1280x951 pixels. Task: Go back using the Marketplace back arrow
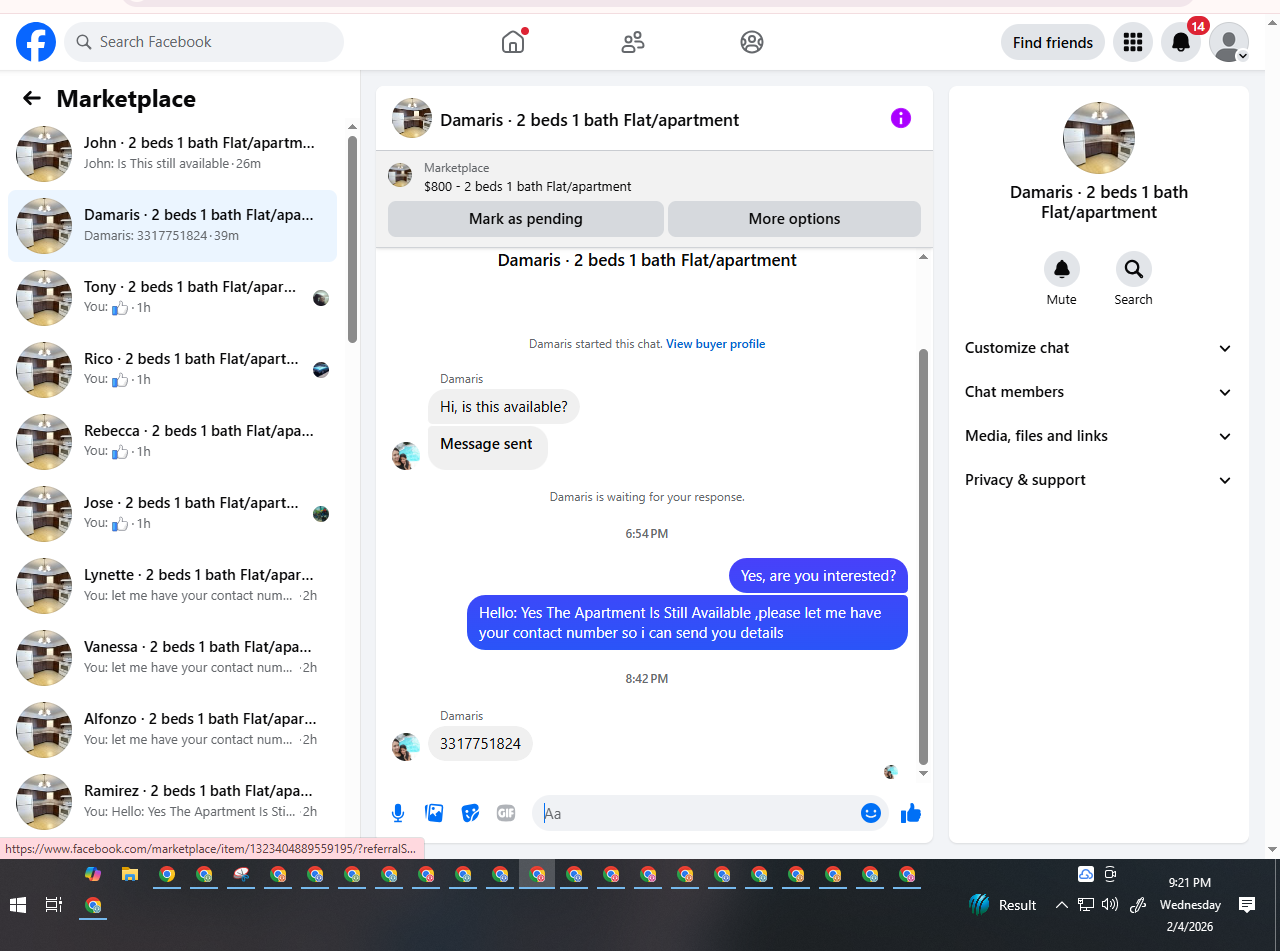point(32,98)
